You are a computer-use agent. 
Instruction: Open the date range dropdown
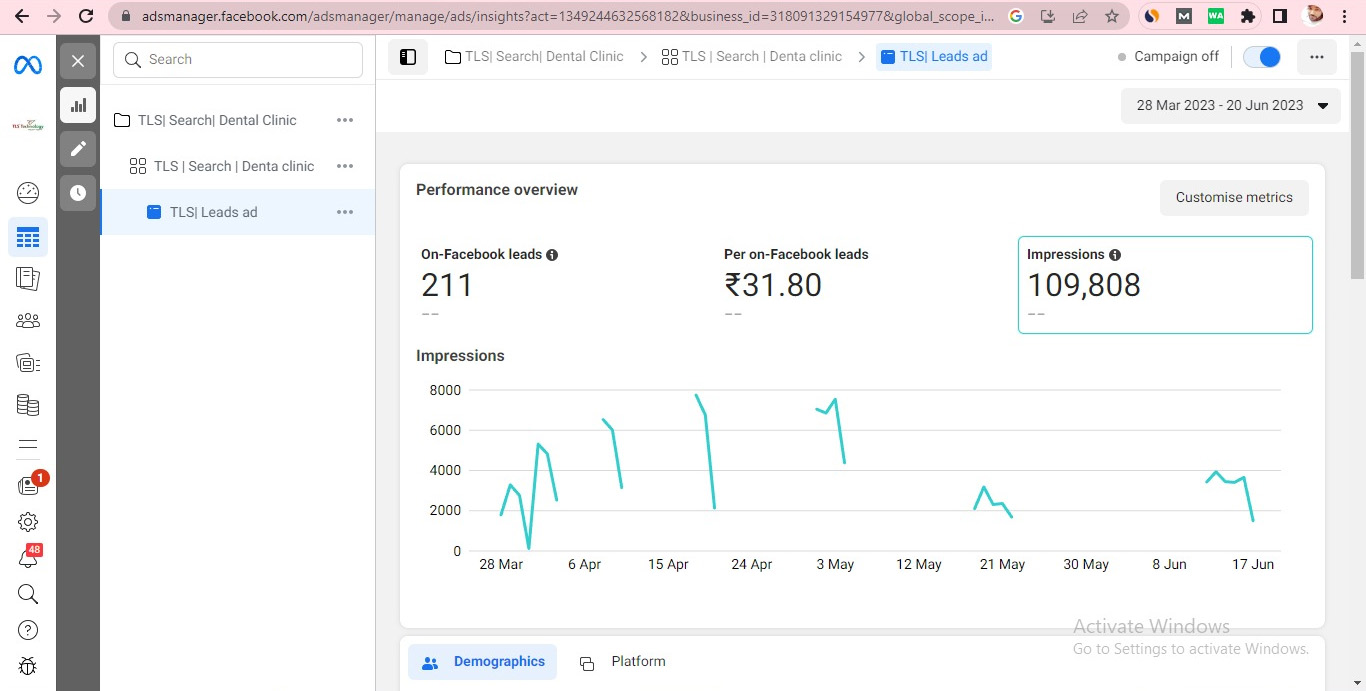[x=1230, y=105]
